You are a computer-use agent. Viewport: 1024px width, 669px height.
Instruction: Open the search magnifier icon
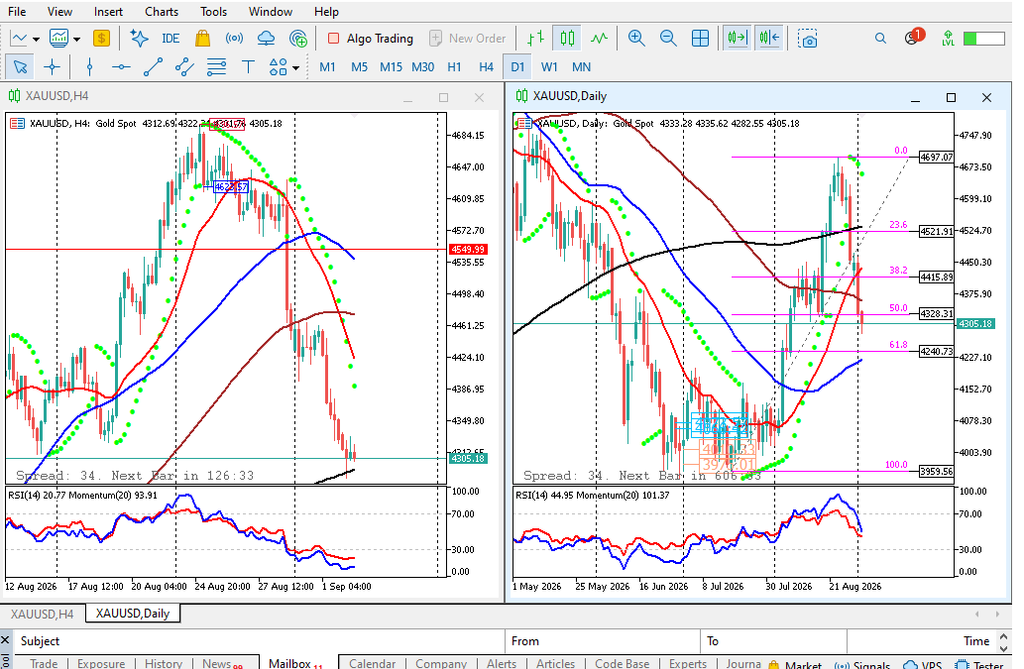(880, 39)
